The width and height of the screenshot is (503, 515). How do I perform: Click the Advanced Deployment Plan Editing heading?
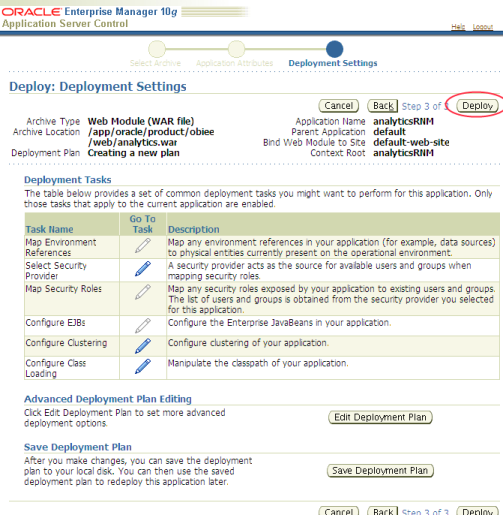108,399
